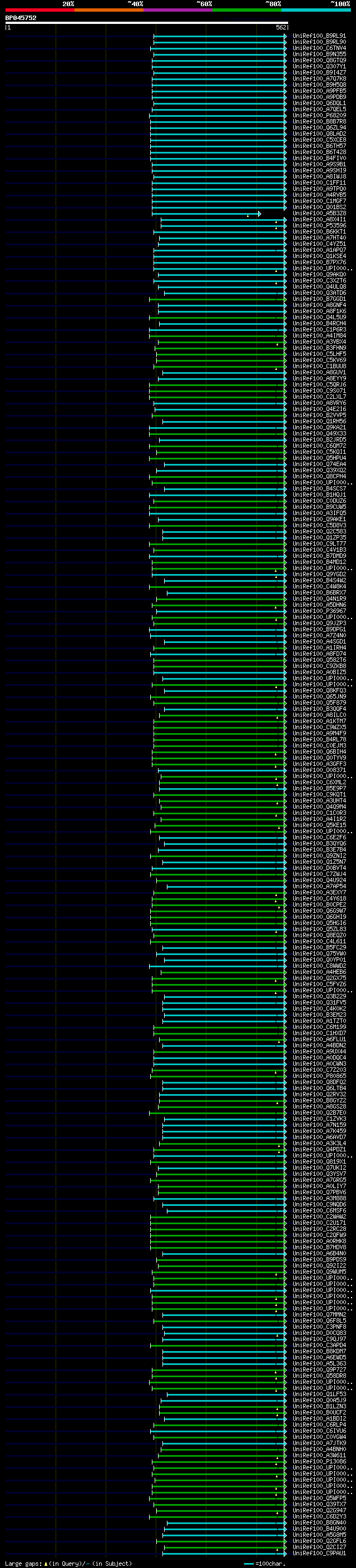Select the BP045752 query name
Viewport: 356px width, 1568px height.
point(21,18)
